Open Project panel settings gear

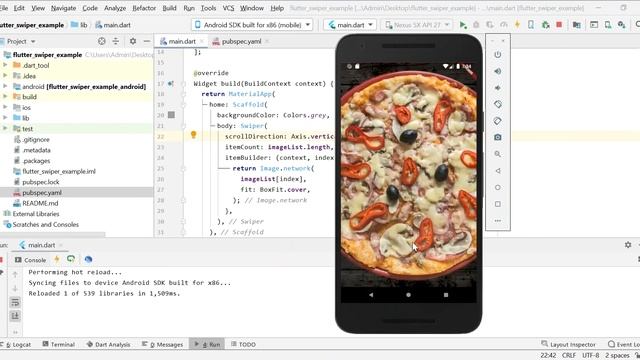coord(133,41)
